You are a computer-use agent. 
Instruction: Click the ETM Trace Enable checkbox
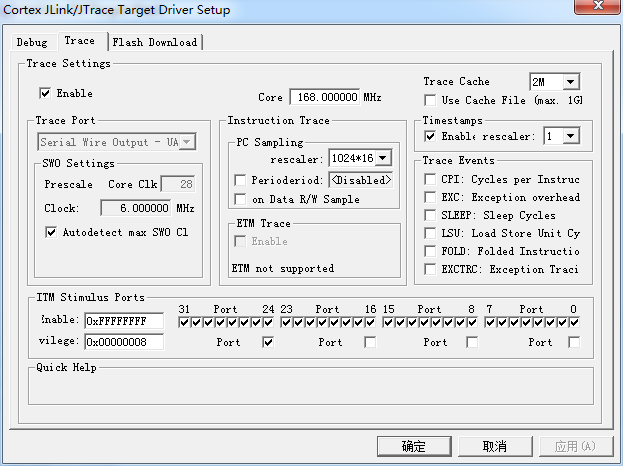click(x=240, y=241)
